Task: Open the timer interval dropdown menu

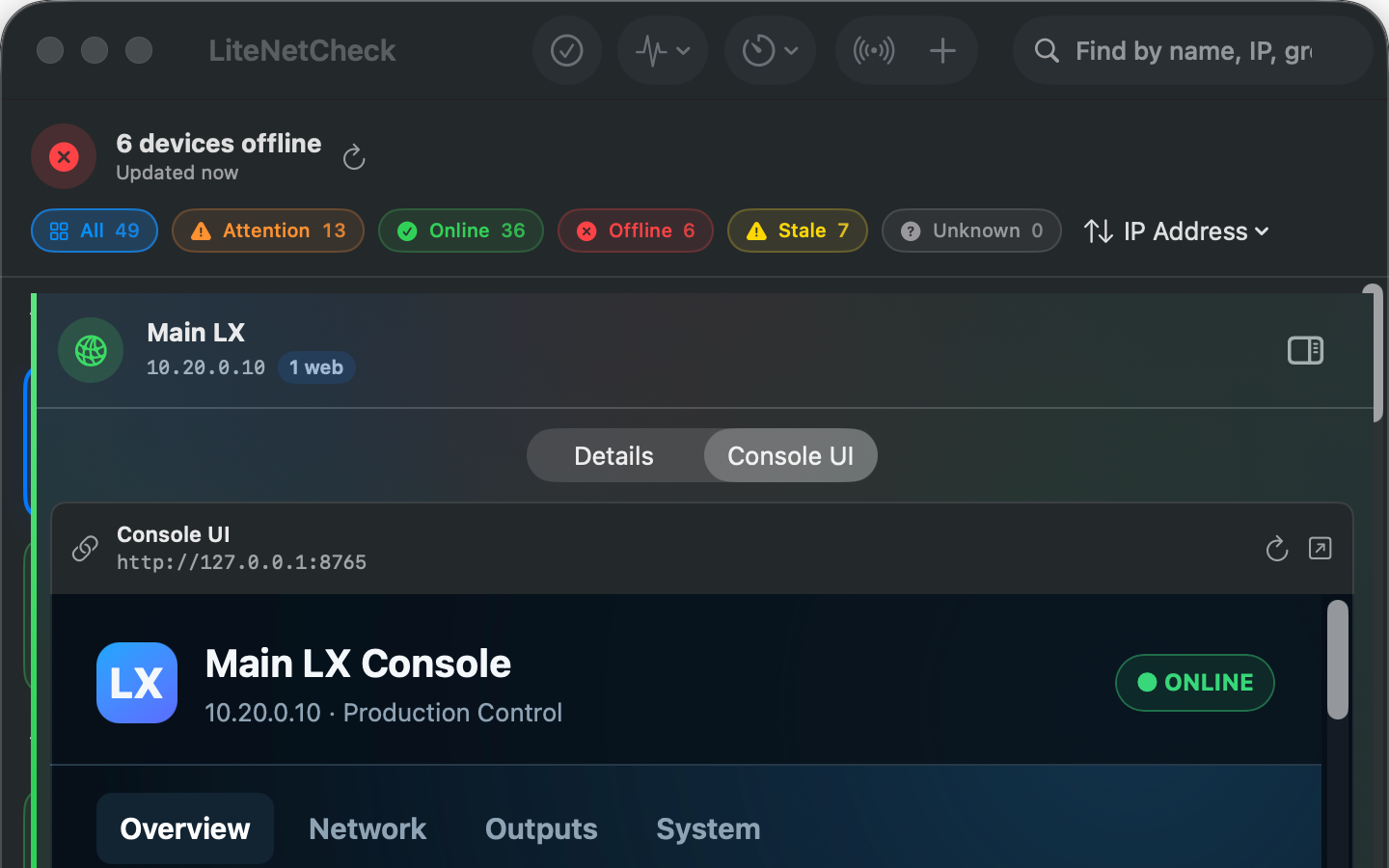Action: point(770,50)
